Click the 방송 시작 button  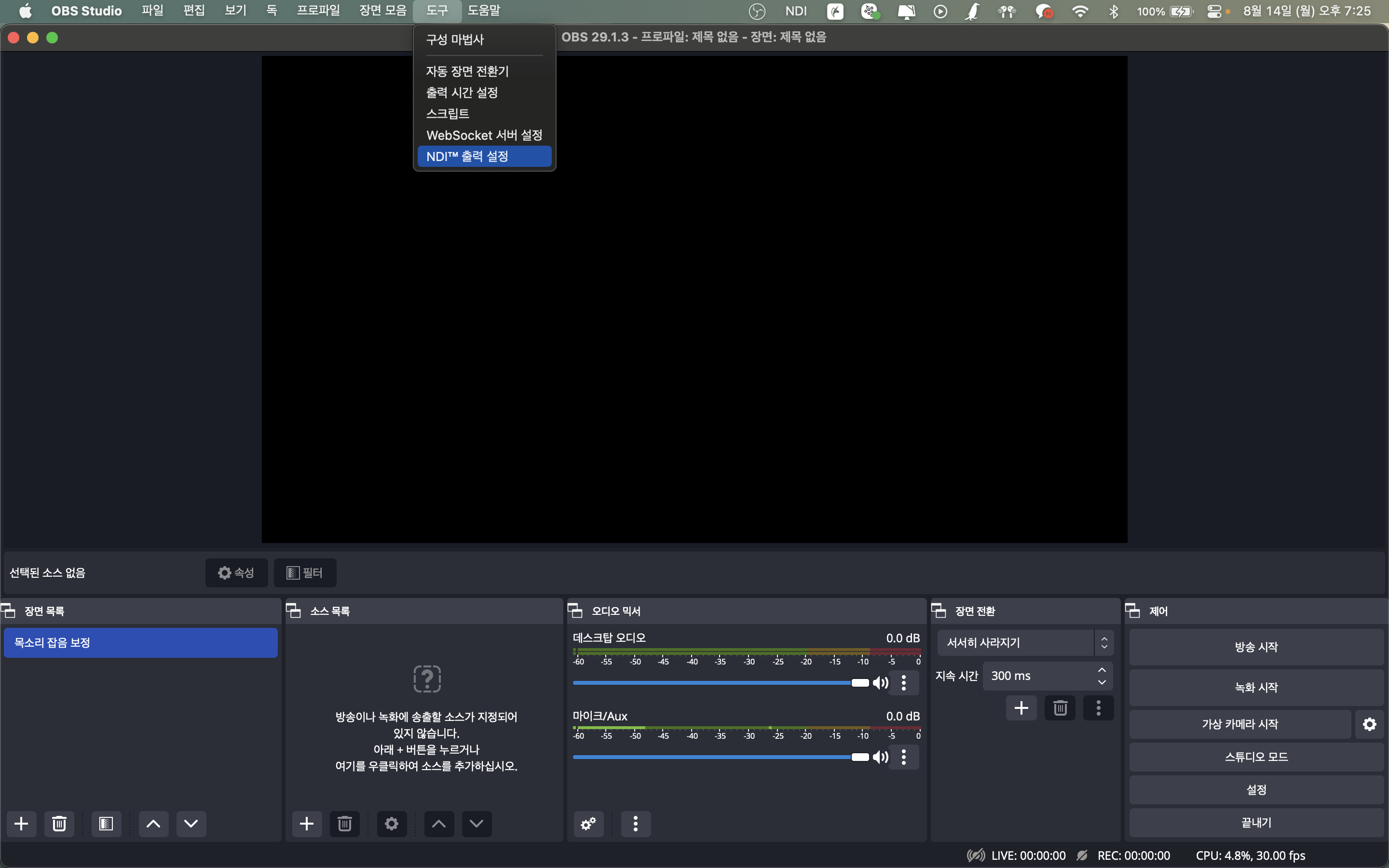1256,647
